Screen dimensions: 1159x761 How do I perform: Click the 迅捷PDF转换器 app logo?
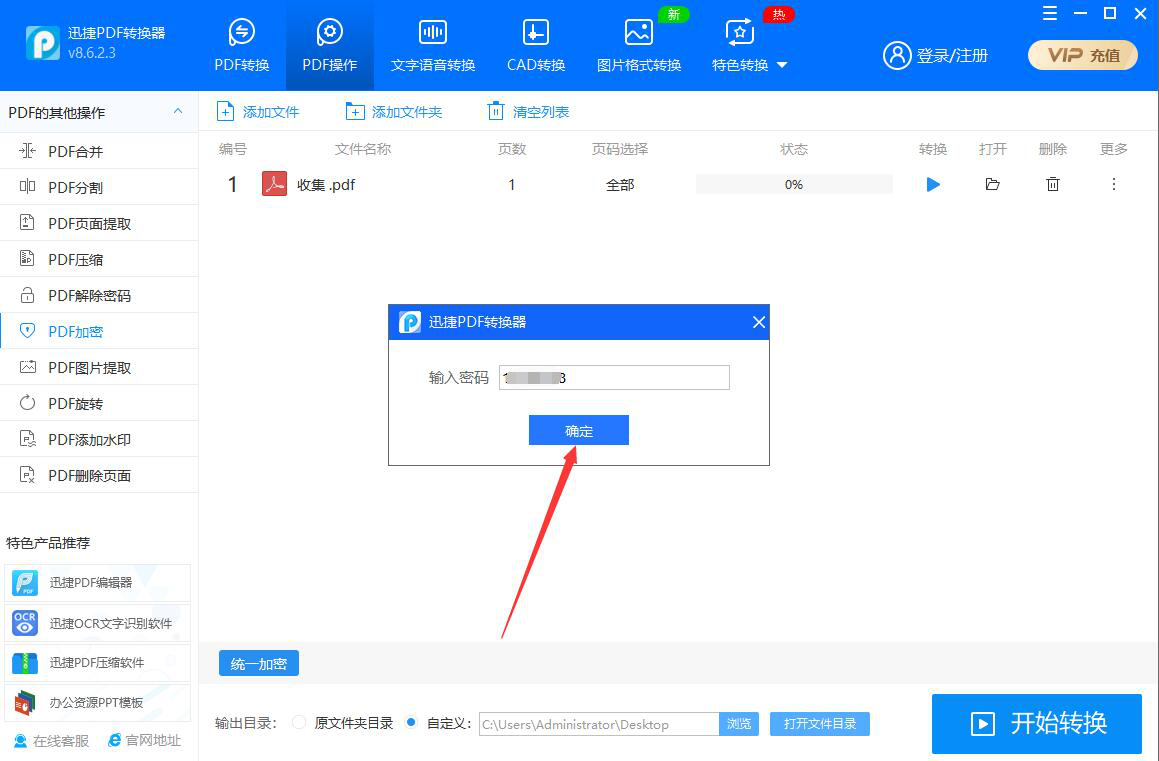(x=42, y=42)
